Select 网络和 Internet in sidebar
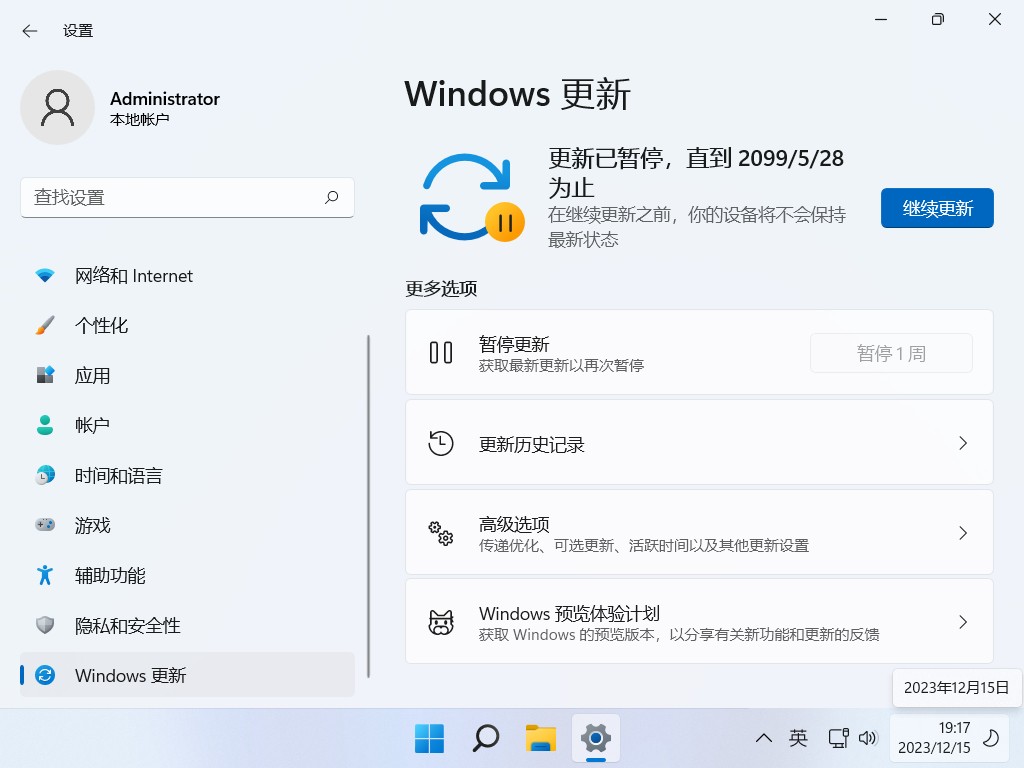 point(187,276)
